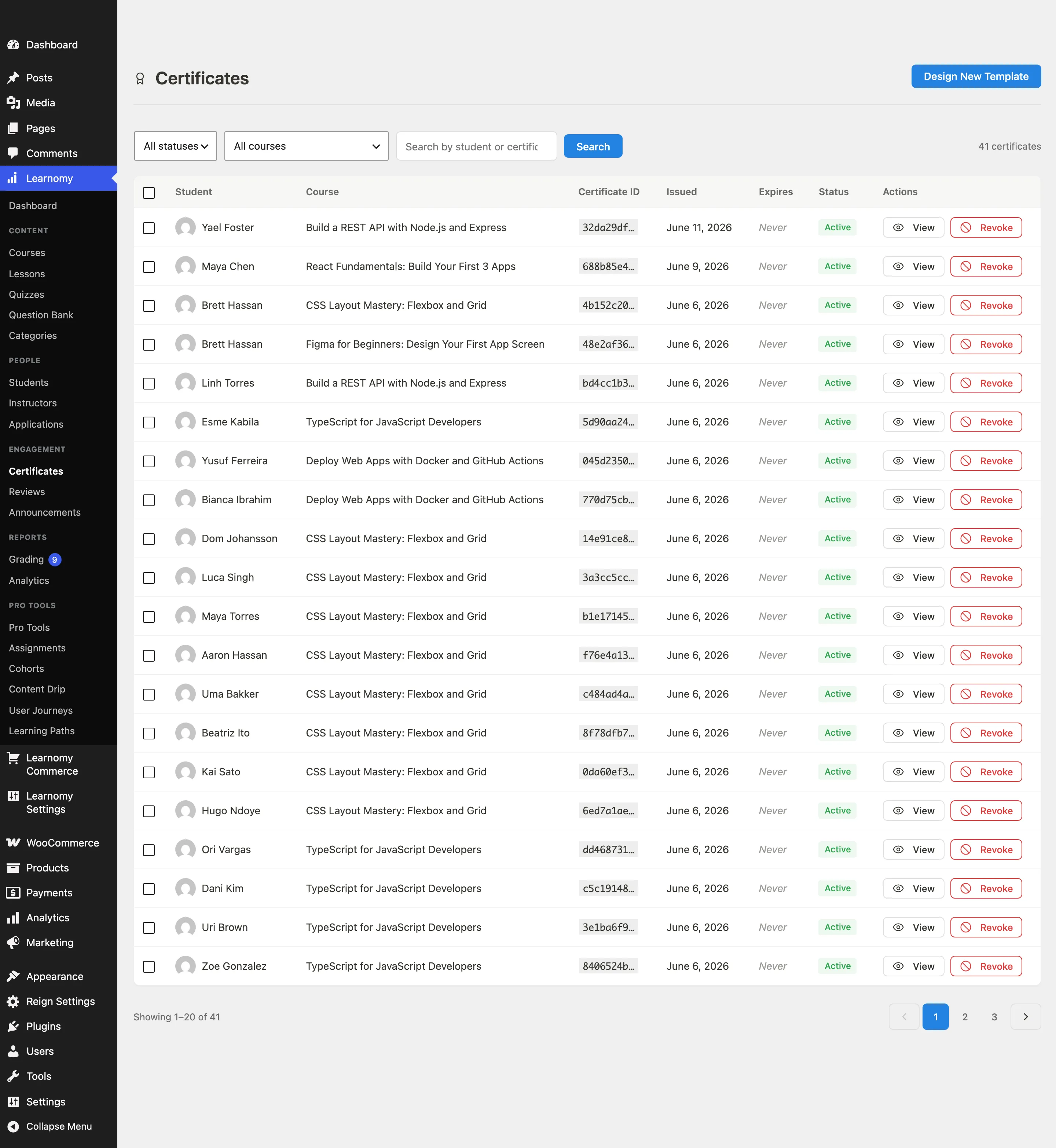Viewport: 1056px width, 1148px height.
Task: Select Esme Kabila row checkbox
Action: tap(148, 423)
